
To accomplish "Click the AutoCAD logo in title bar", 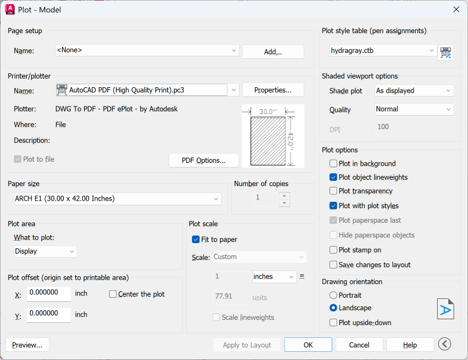I will pyautogui.click(x=10, y=10).
